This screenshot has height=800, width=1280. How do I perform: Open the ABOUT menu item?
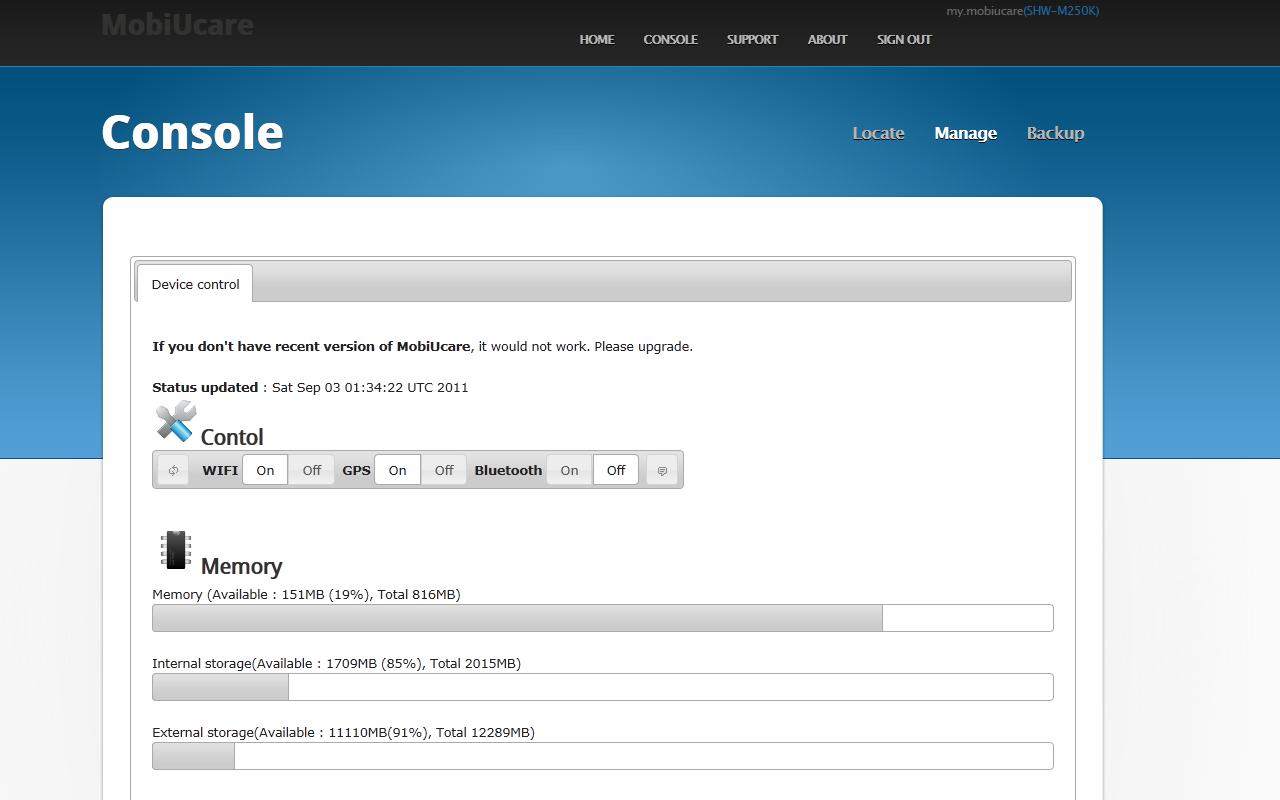coord(827,40)
